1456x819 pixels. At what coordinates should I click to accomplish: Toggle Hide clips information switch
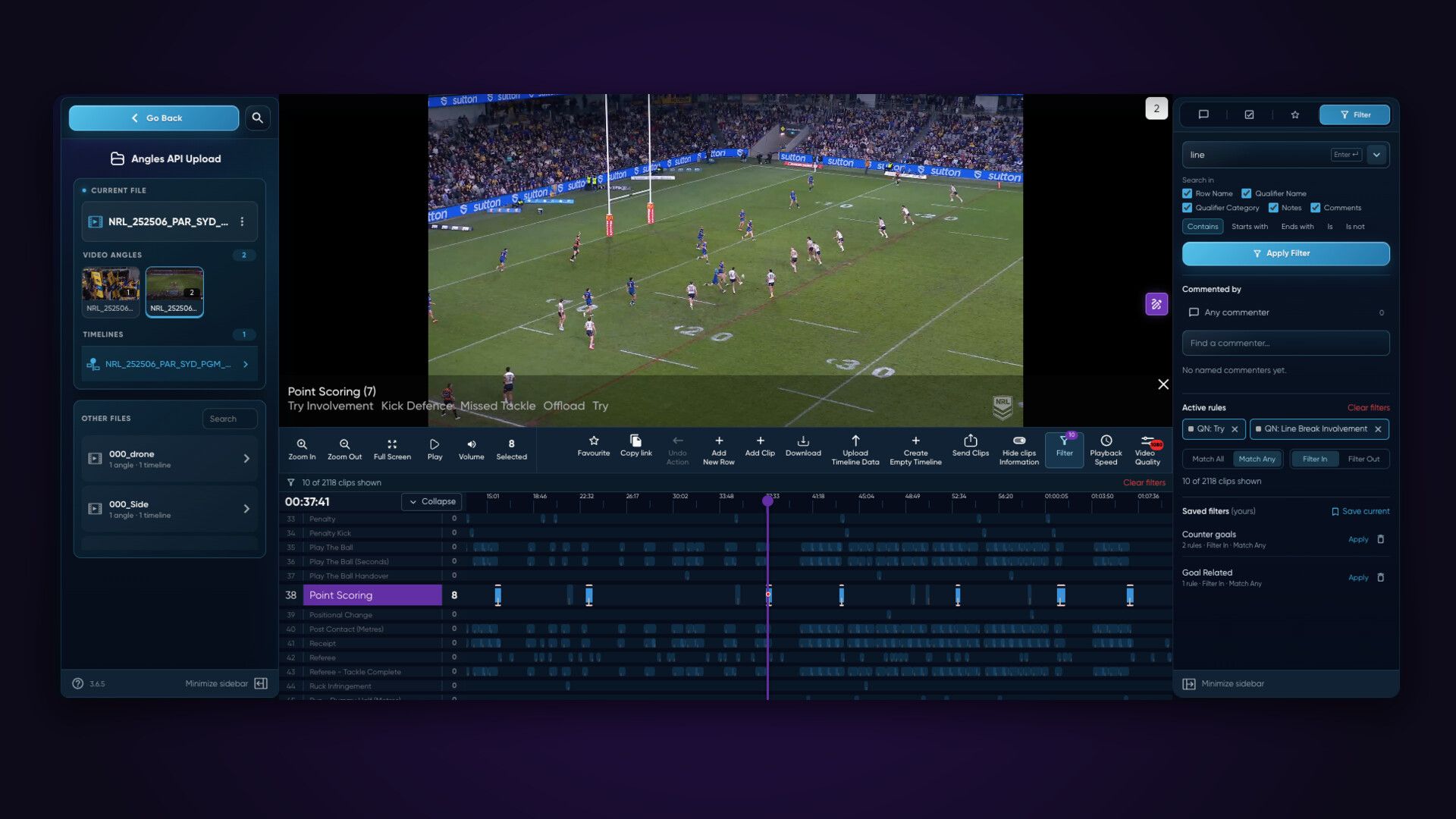(1019, 441)
